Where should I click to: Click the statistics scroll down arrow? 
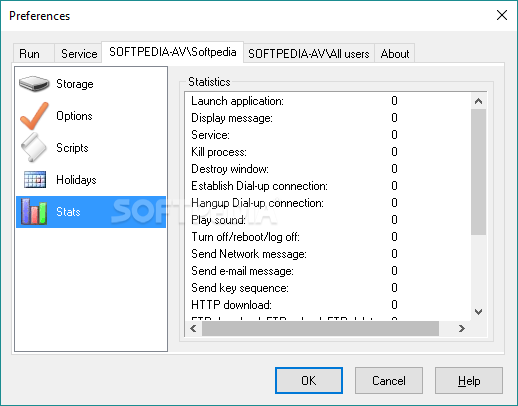(x=478, y=312)
